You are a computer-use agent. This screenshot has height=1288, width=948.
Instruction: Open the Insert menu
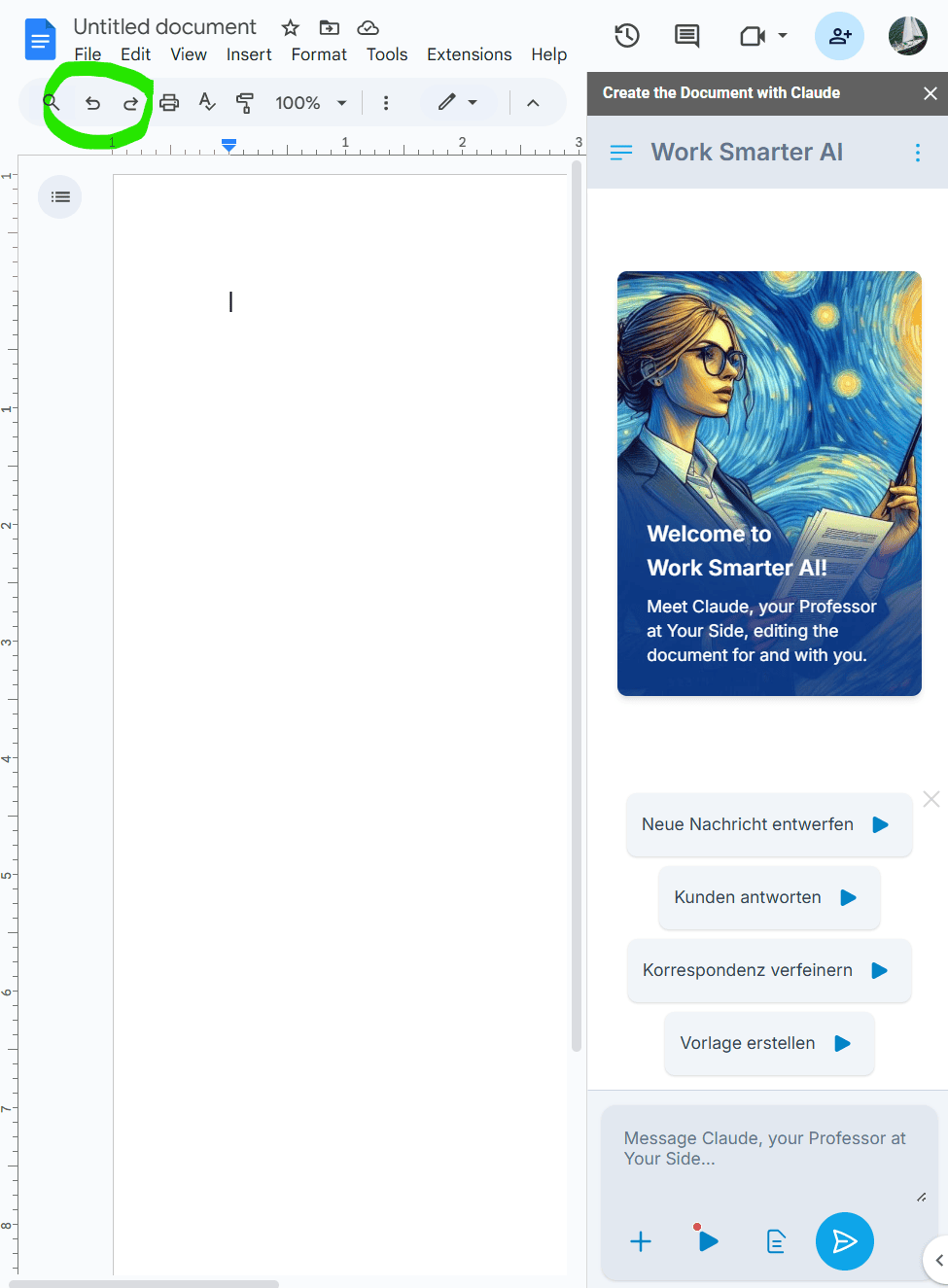click(249, 54)
